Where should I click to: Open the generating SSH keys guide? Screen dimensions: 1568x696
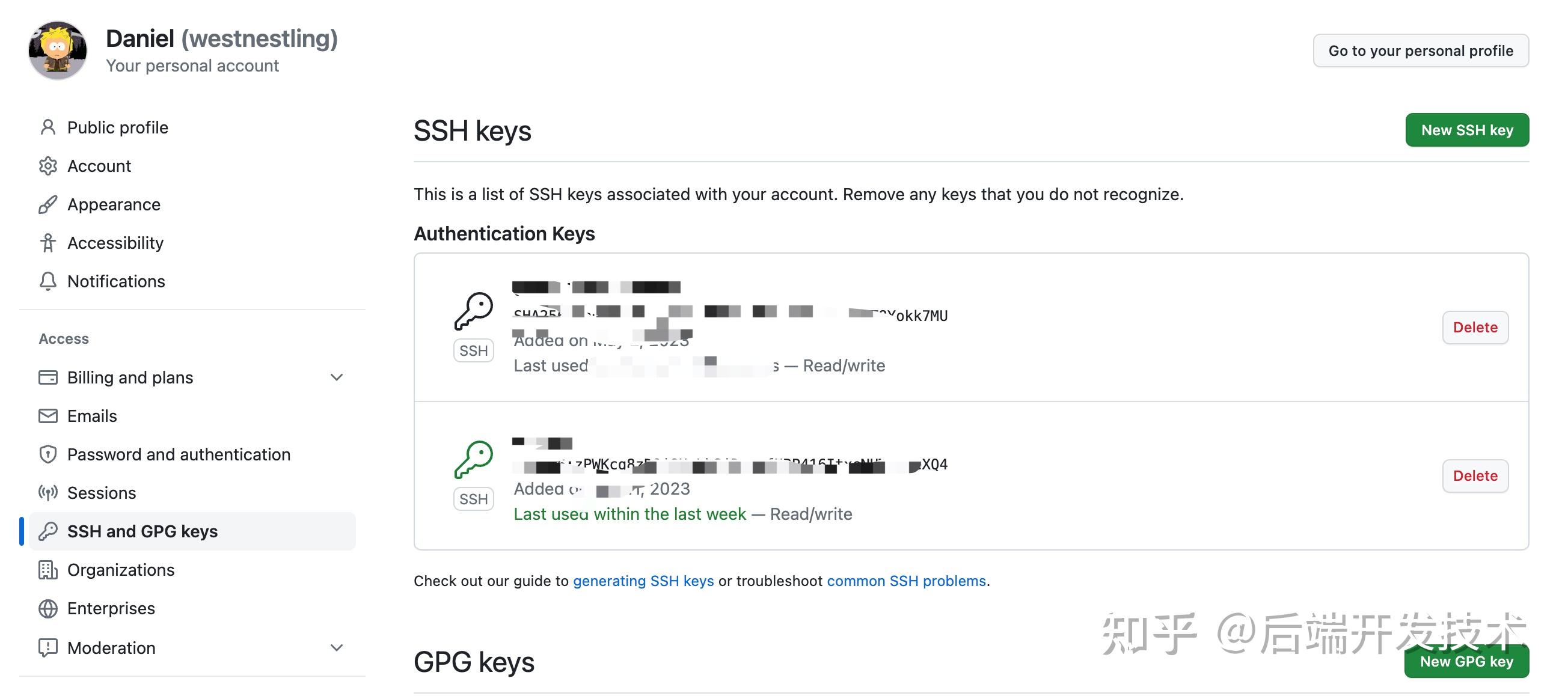click(x=643, y=581)
